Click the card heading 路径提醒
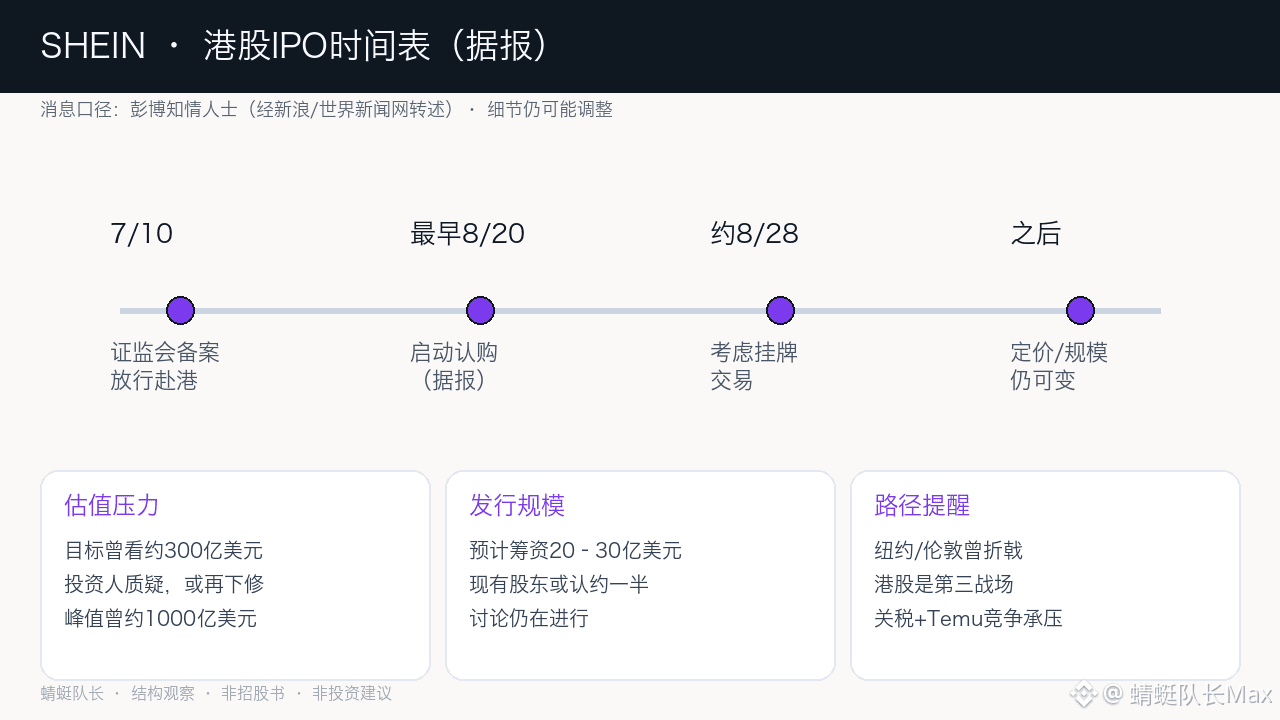Image resolution: width=1280 pixels, height=720 pixels. point(922,505)
